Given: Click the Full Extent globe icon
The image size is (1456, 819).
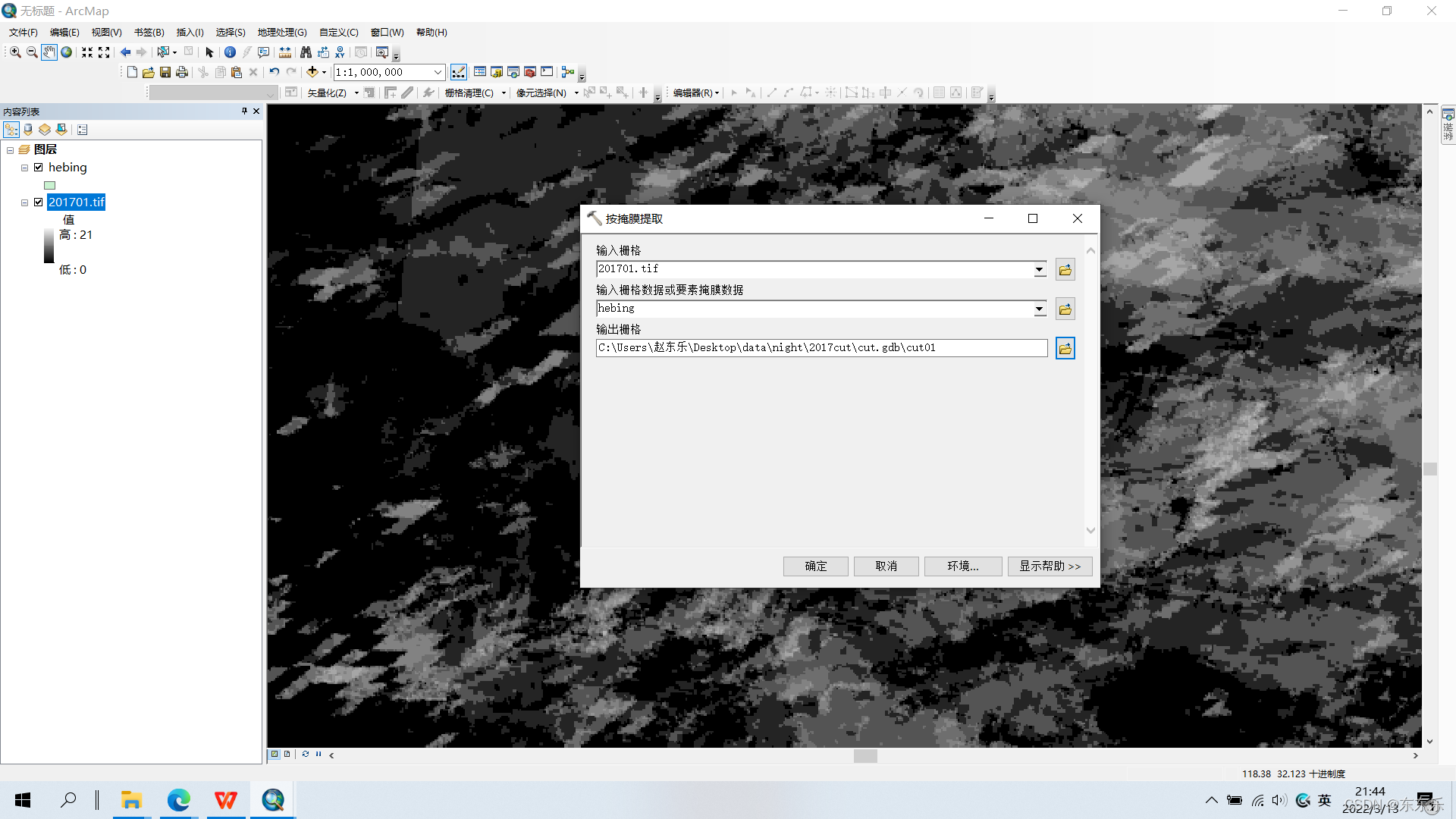Looking at the screenshot, I should click(67, 52).
